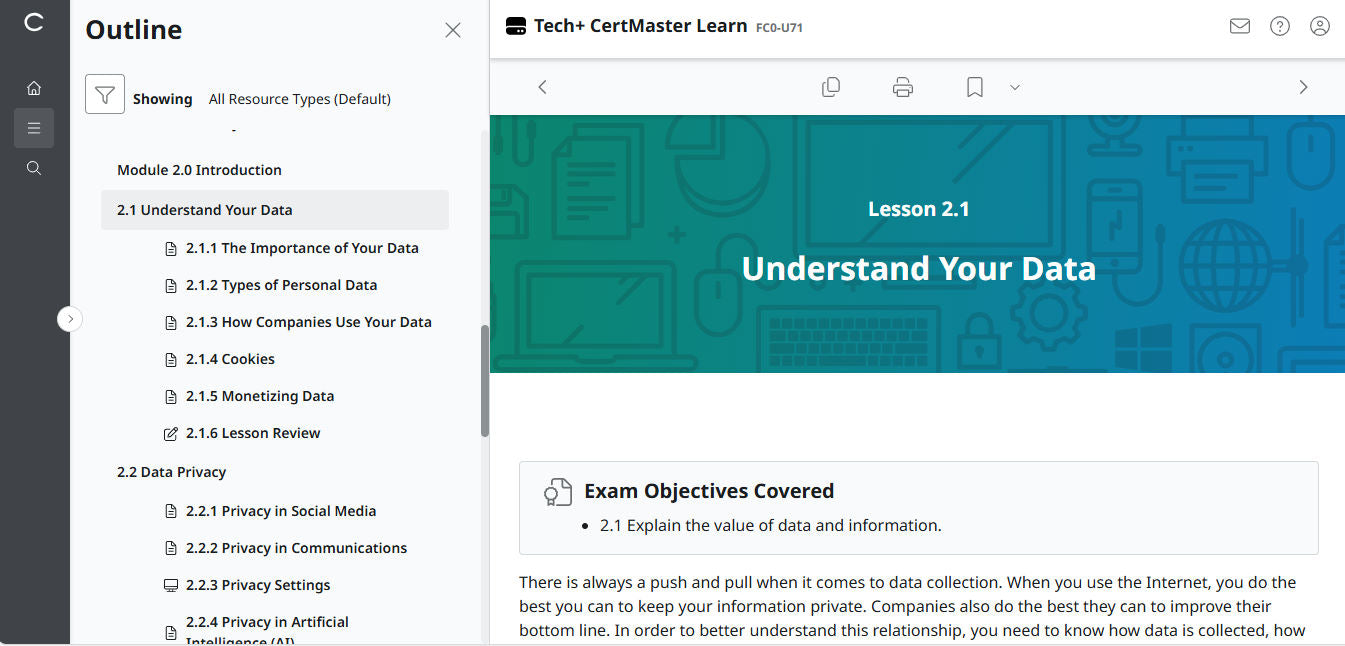Toggle the Outline list icon in sidebar

[34, 128]
